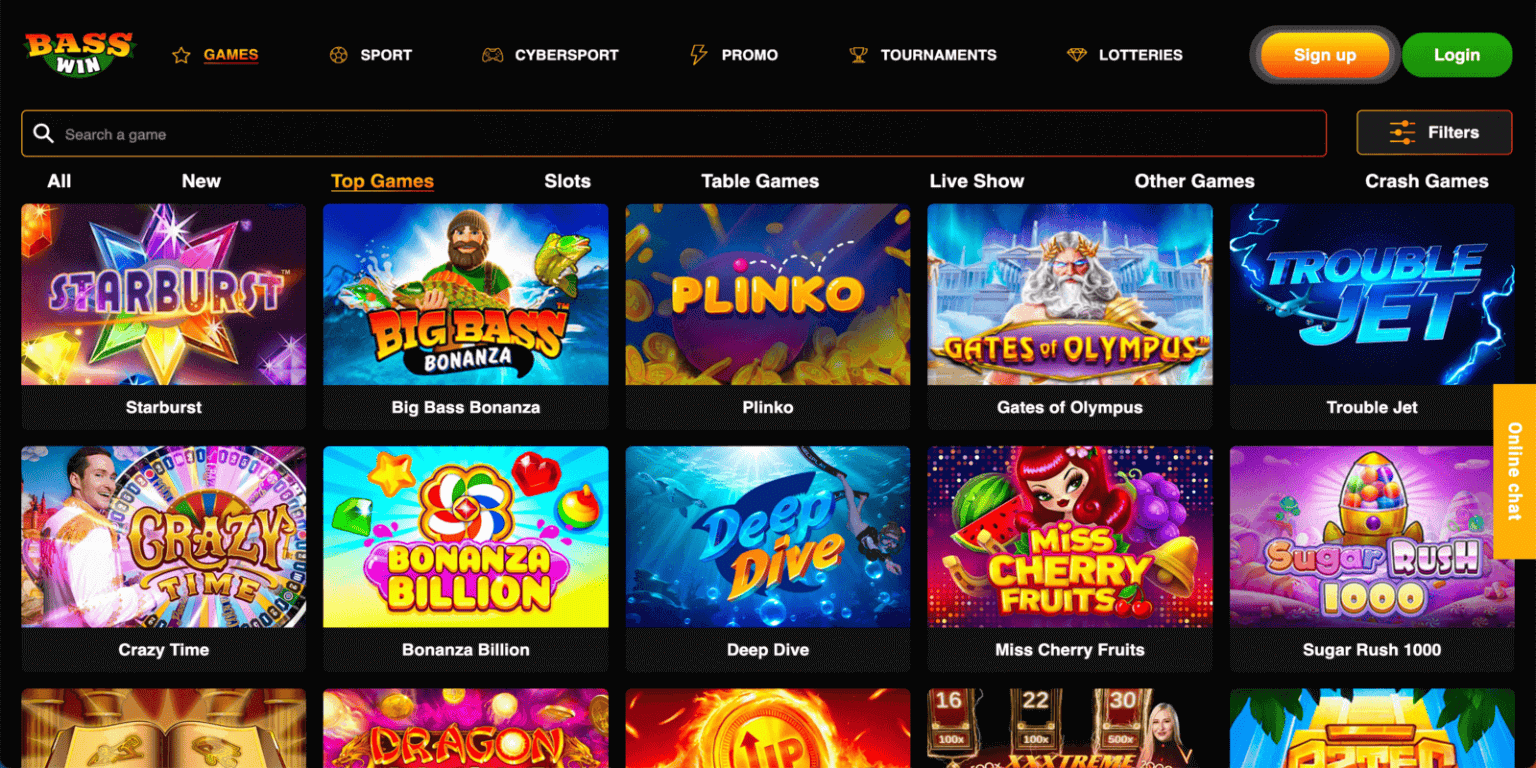The height and width of the screenshot is (768, 1536).
Task: Click the orange Sign up button
Action: (x=1325, y=55)
